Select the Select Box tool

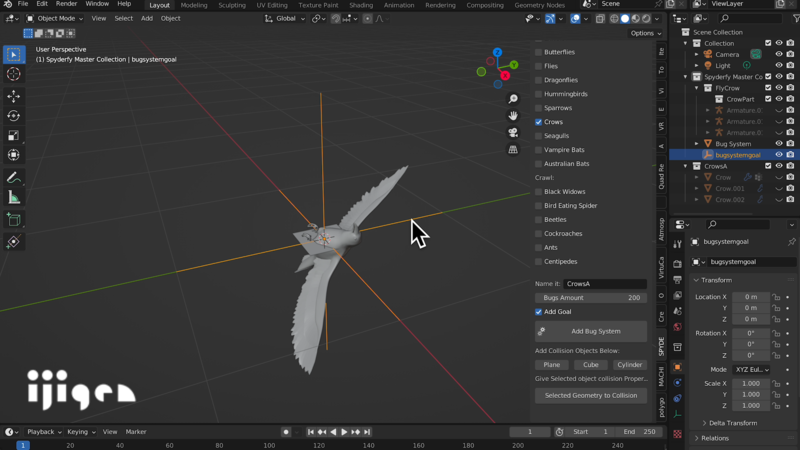[14, 54]
